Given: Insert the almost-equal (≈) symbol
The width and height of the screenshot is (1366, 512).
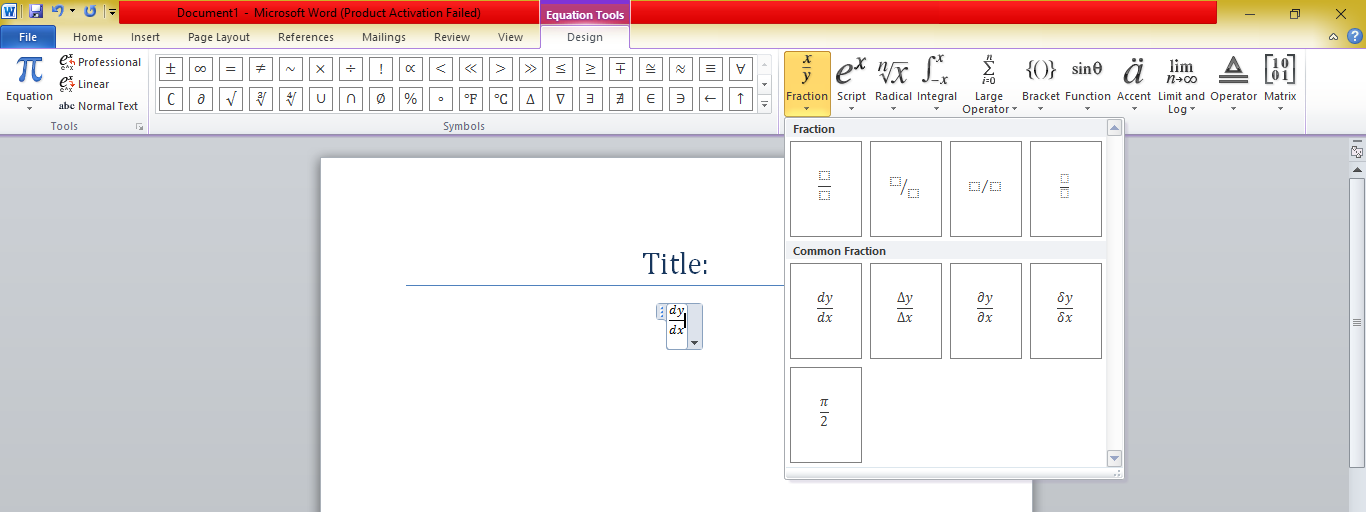Looking at the screenshot, I should pyautogui.click(x=681, y=69).
